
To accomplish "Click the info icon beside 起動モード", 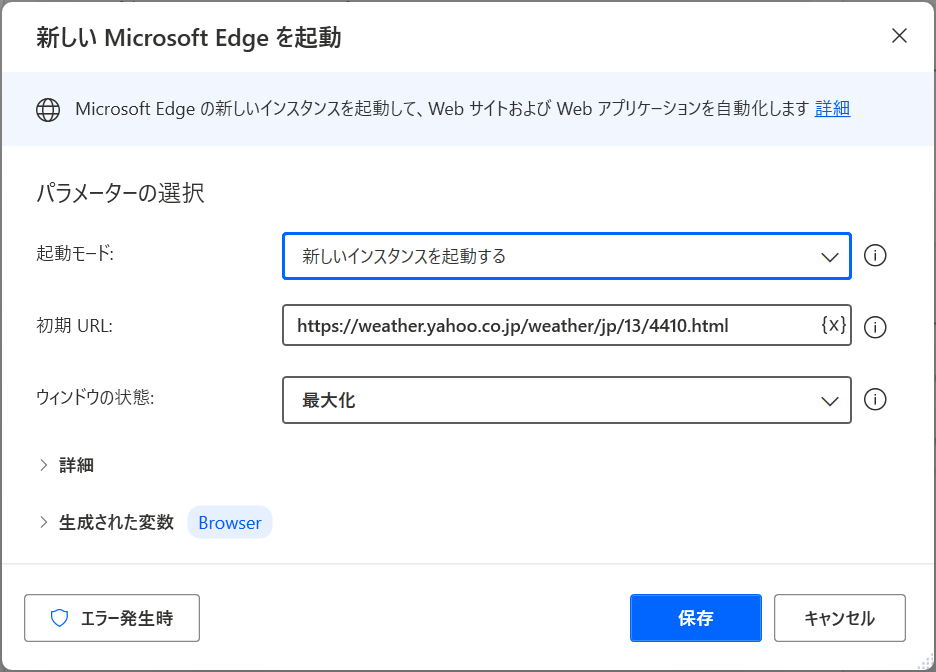I will 875,256.
